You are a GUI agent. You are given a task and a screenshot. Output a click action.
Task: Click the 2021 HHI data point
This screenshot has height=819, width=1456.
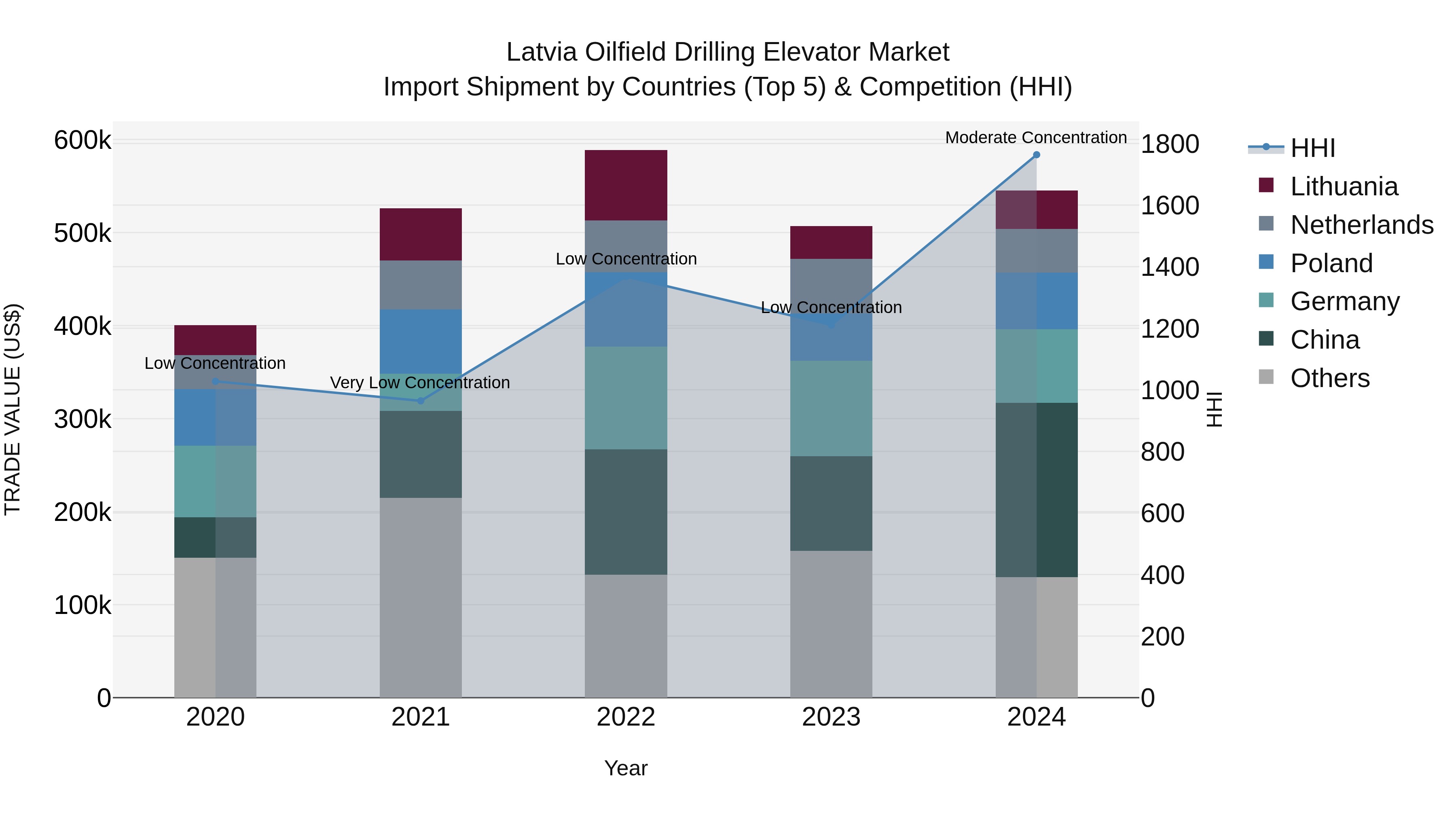421,401
